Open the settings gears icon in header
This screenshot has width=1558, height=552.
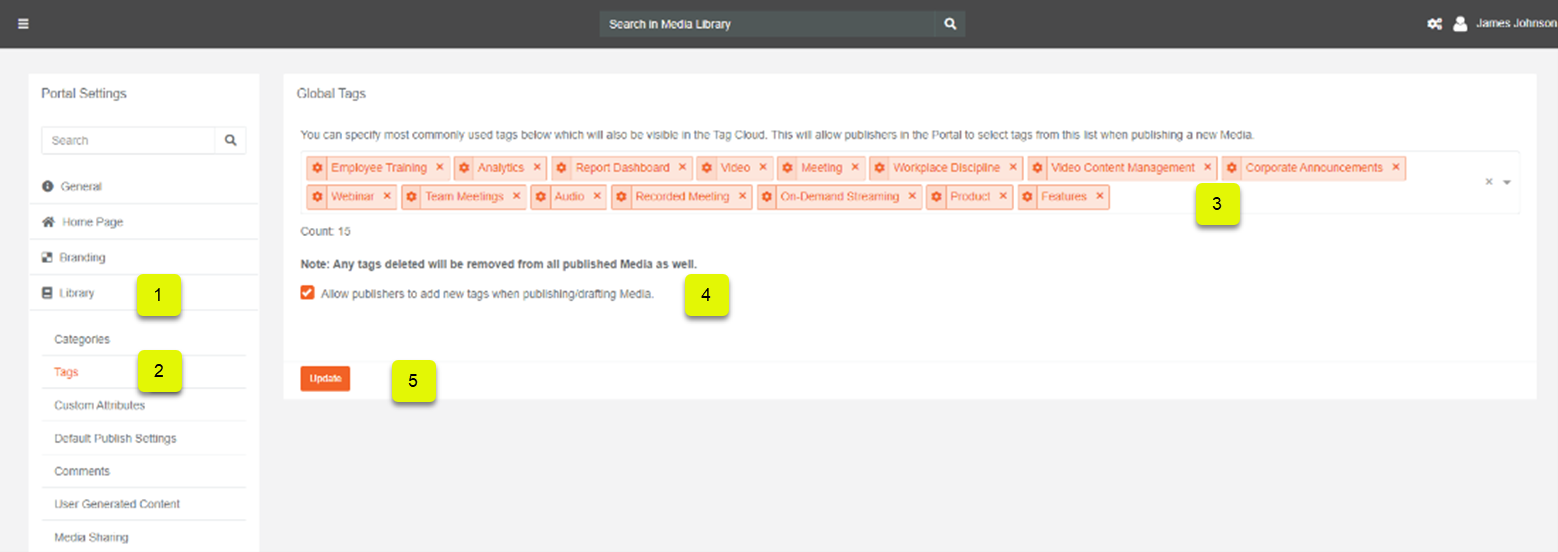pyautogui.click(x=1433, y=24)
